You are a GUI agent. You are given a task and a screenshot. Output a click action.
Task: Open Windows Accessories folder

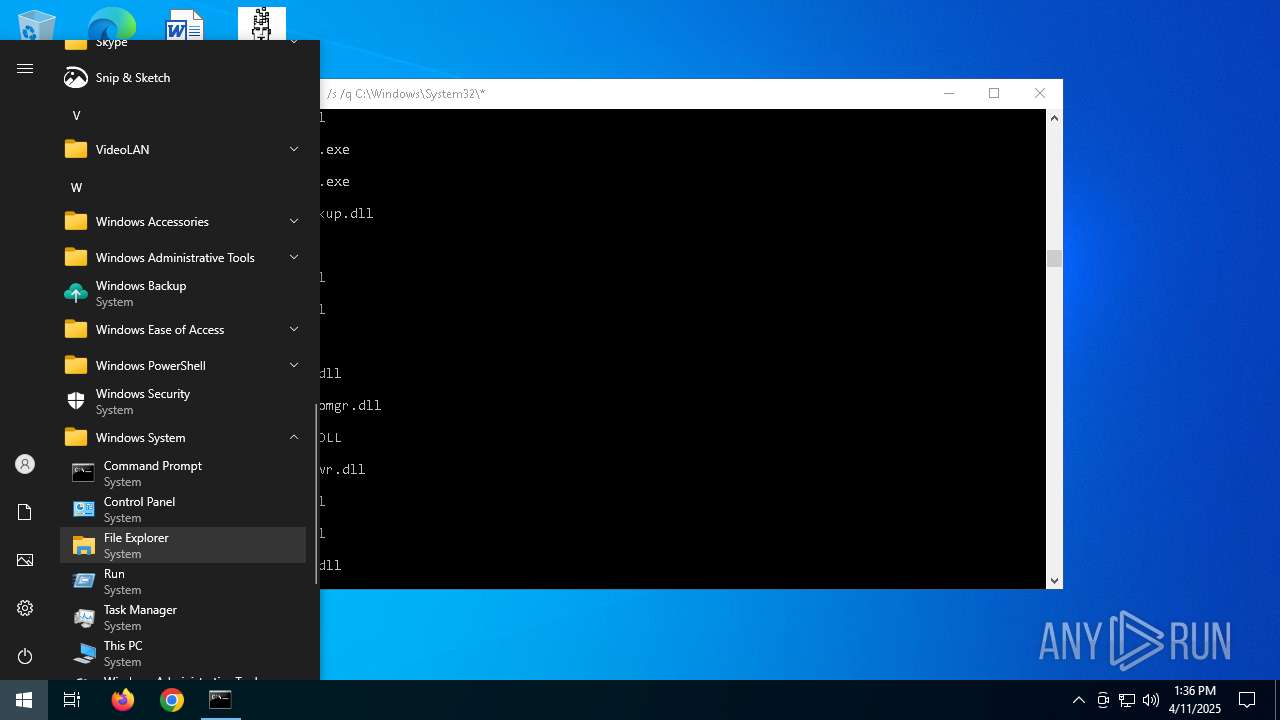pos(183,222)
